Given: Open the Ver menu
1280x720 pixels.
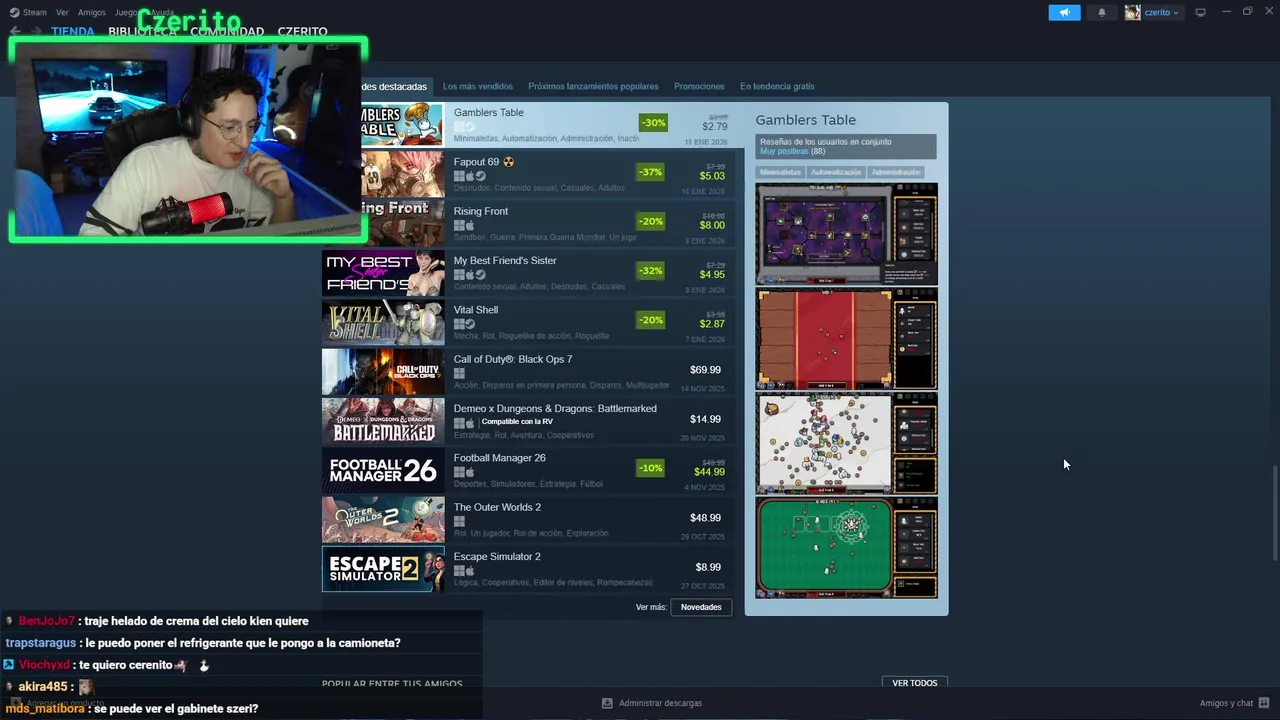Looking at the screenshot, I should 62,12.
